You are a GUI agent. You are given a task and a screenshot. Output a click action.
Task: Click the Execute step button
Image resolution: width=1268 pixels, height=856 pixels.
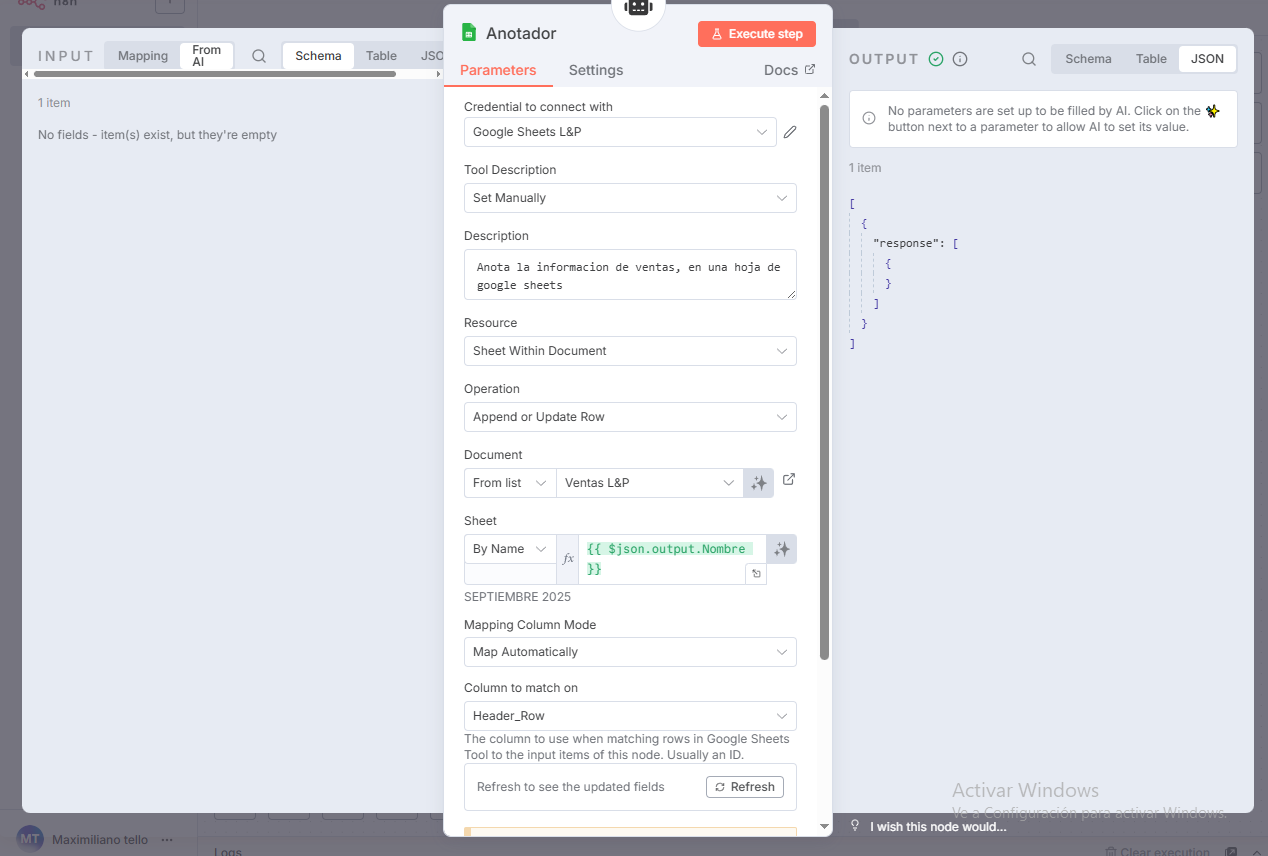pyautogui.click(x=757, y=34)
